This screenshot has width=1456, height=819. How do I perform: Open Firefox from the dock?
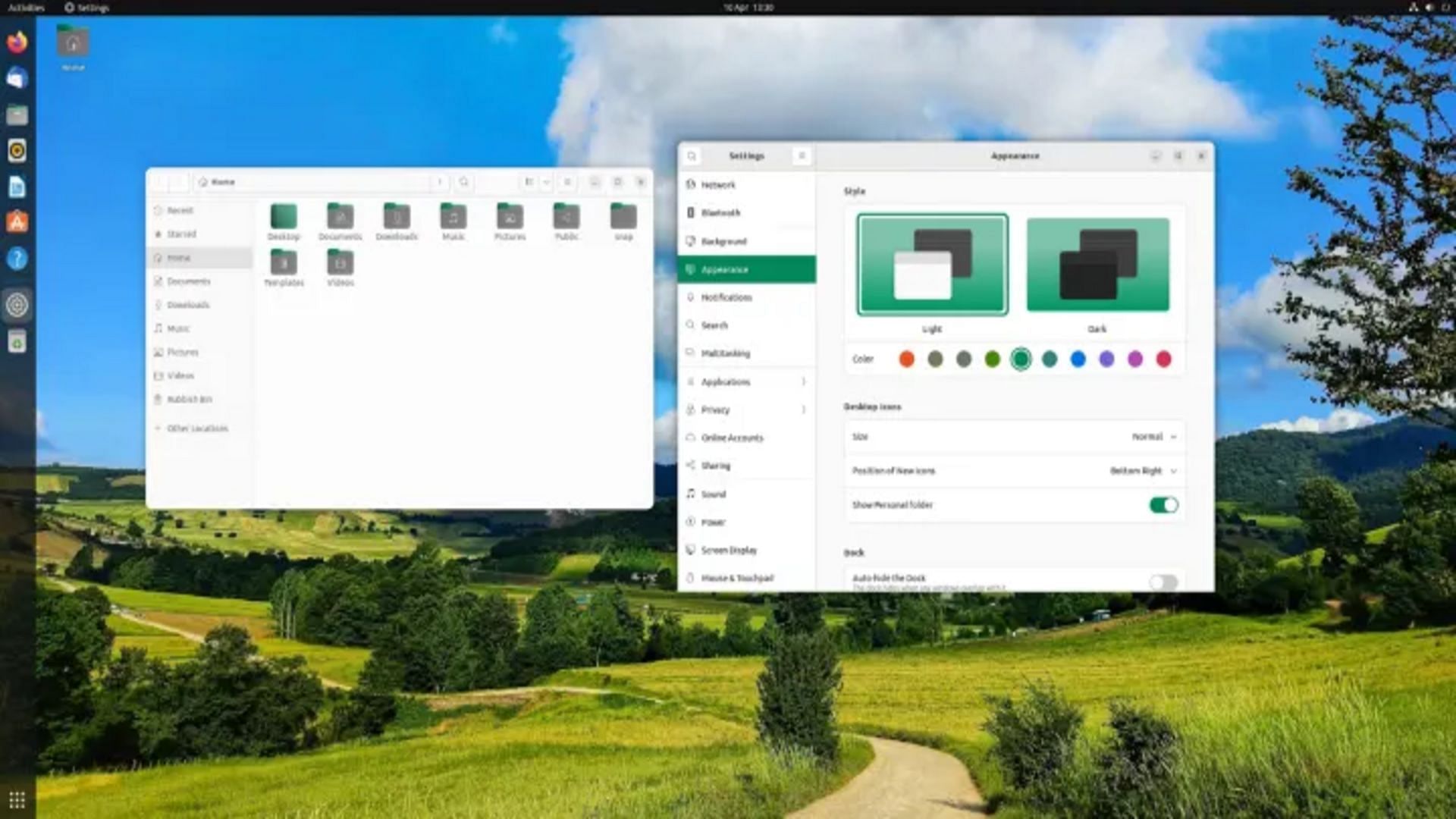[x=17, y=42]
